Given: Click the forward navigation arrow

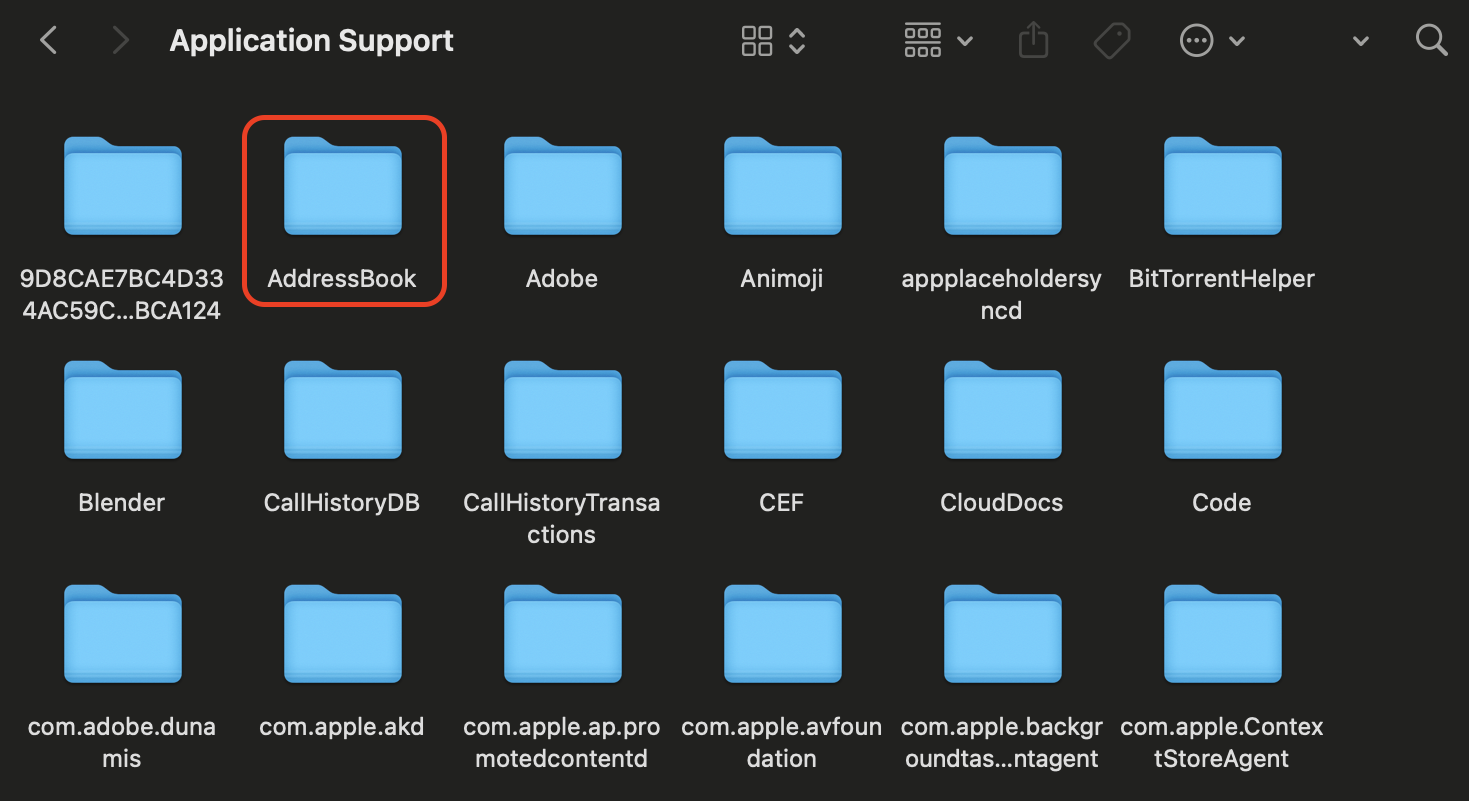Looking at the screenshot, I should click(118, 40).
